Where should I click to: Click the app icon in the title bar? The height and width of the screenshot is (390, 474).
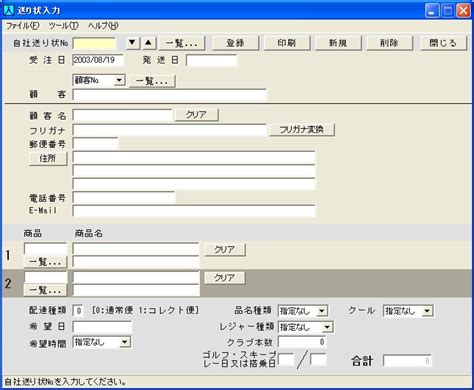pos(8,10)
